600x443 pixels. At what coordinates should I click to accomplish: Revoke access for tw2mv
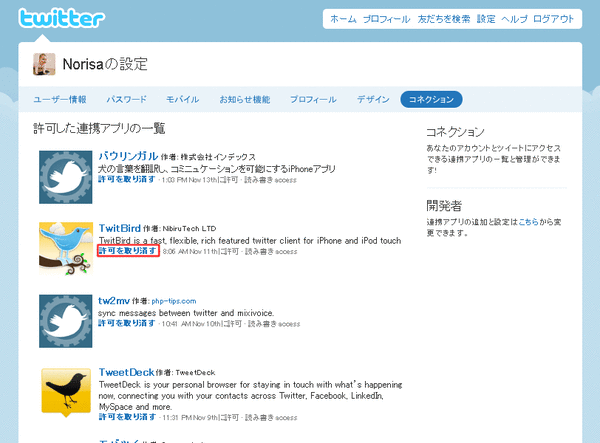[x=127, y=323]
